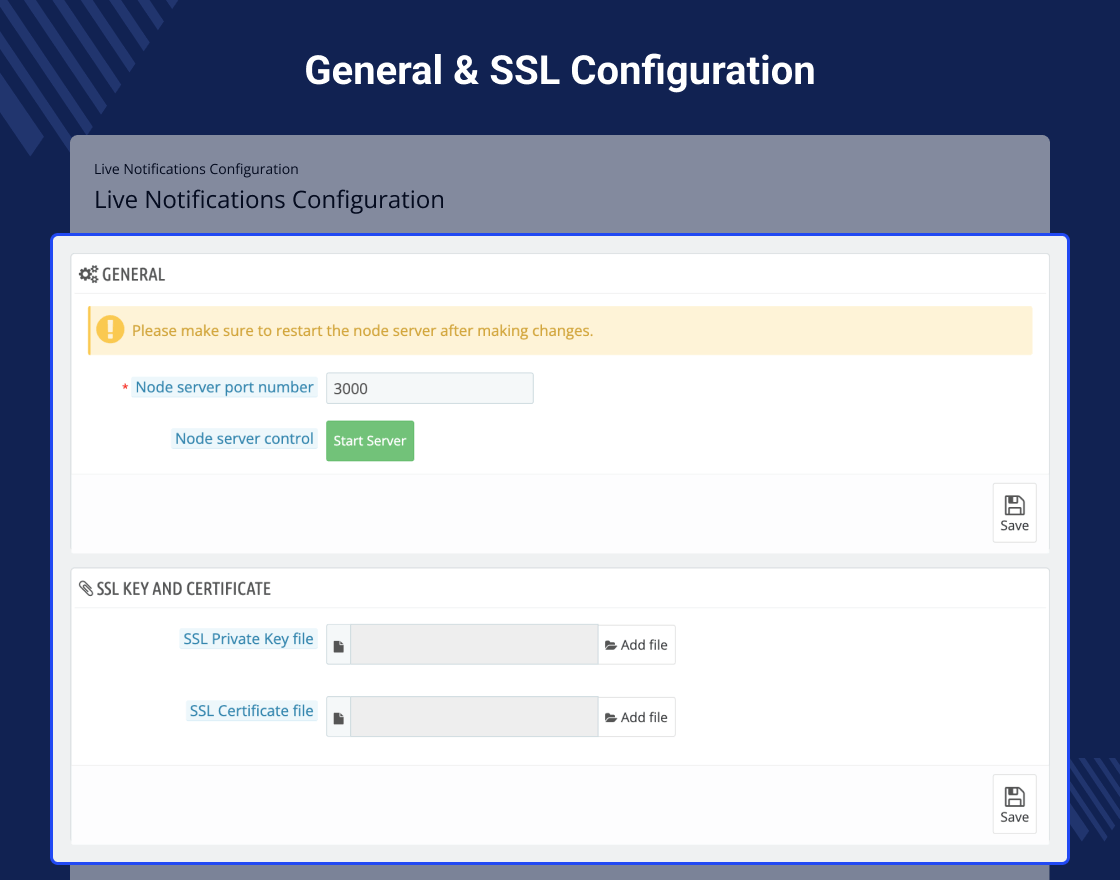The width and height of the screenshot is (1120, 880).
Task: Click the Node server port number label
Action: coord(224,387)
